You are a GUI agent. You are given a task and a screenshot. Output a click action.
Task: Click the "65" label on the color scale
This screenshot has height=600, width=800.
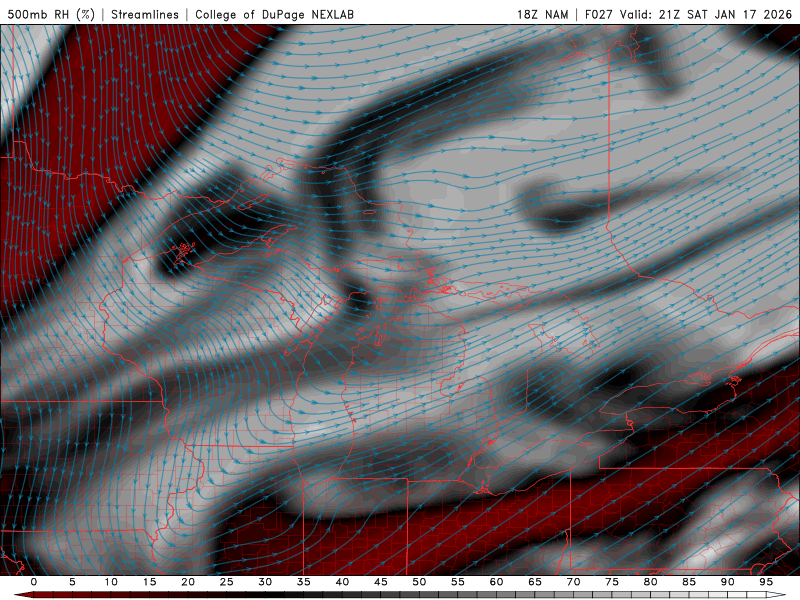(535, 582)
